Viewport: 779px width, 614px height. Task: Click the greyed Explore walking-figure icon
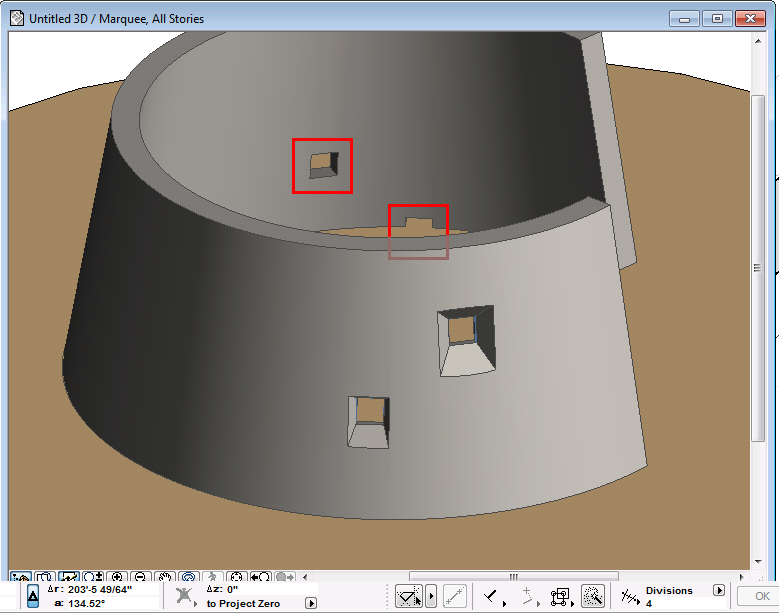213,577
